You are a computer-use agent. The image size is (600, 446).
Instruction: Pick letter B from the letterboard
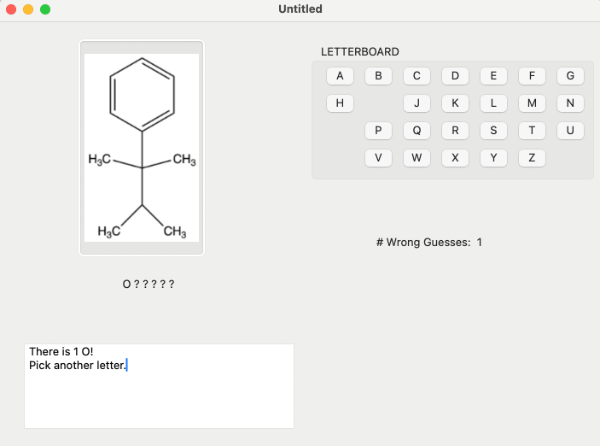tap(378, 76)
